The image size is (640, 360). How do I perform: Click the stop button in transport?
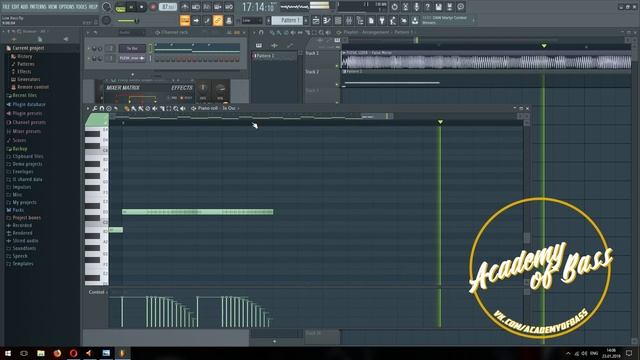tap(142, 7)
